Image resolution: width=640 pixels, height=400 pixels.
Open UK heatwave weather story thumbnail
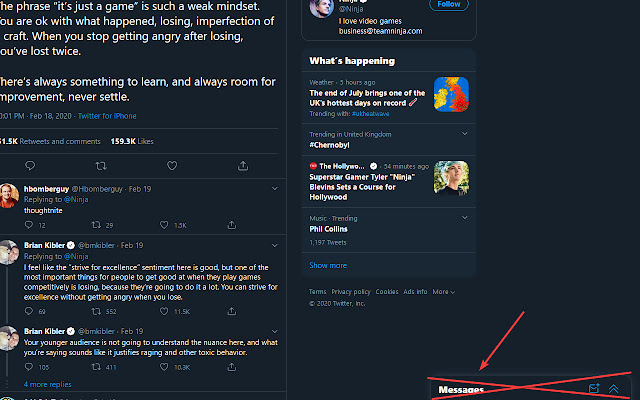451,95
